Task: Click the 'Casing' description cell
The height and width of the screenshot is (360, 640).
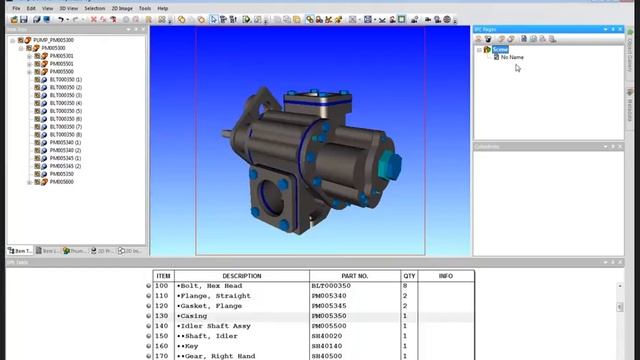Action: [242, 316]
